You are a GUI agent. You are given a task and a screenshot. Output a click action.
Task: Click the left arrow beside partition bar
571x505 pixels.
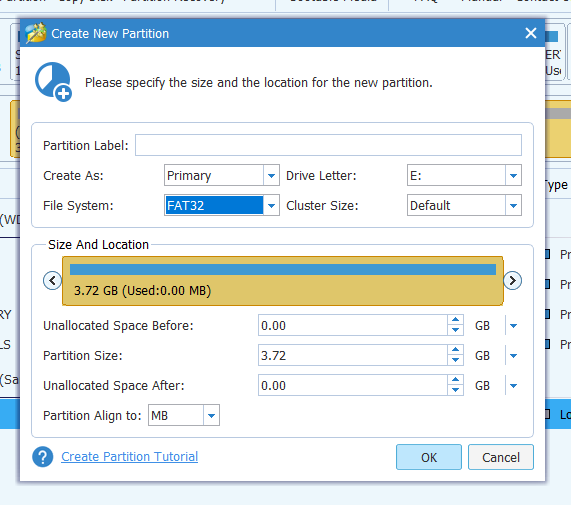(52, 281)
